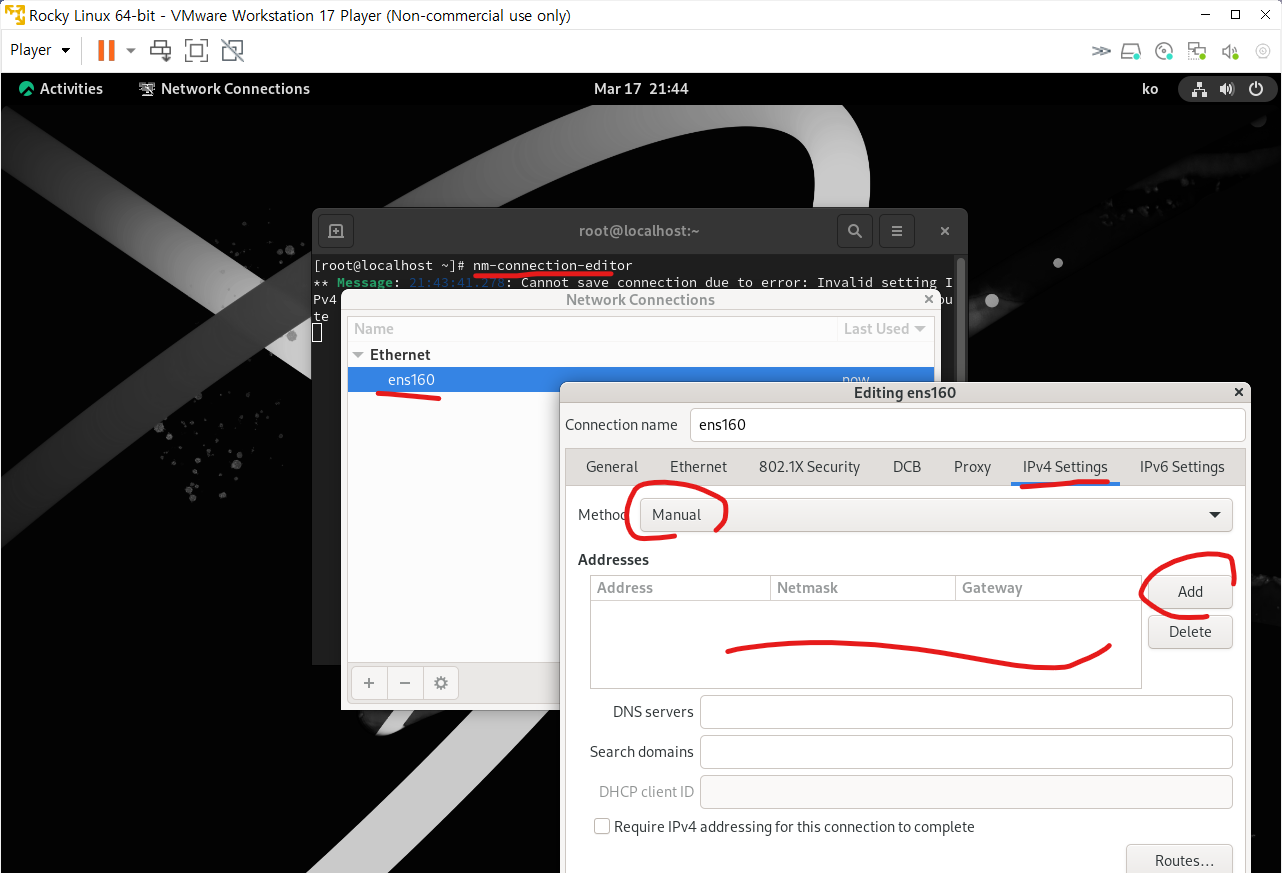Open the terminal hamburger menu icon
The width and height of the screenshot is (1282, 873).
pyautogui.click(x=896, y=230)
